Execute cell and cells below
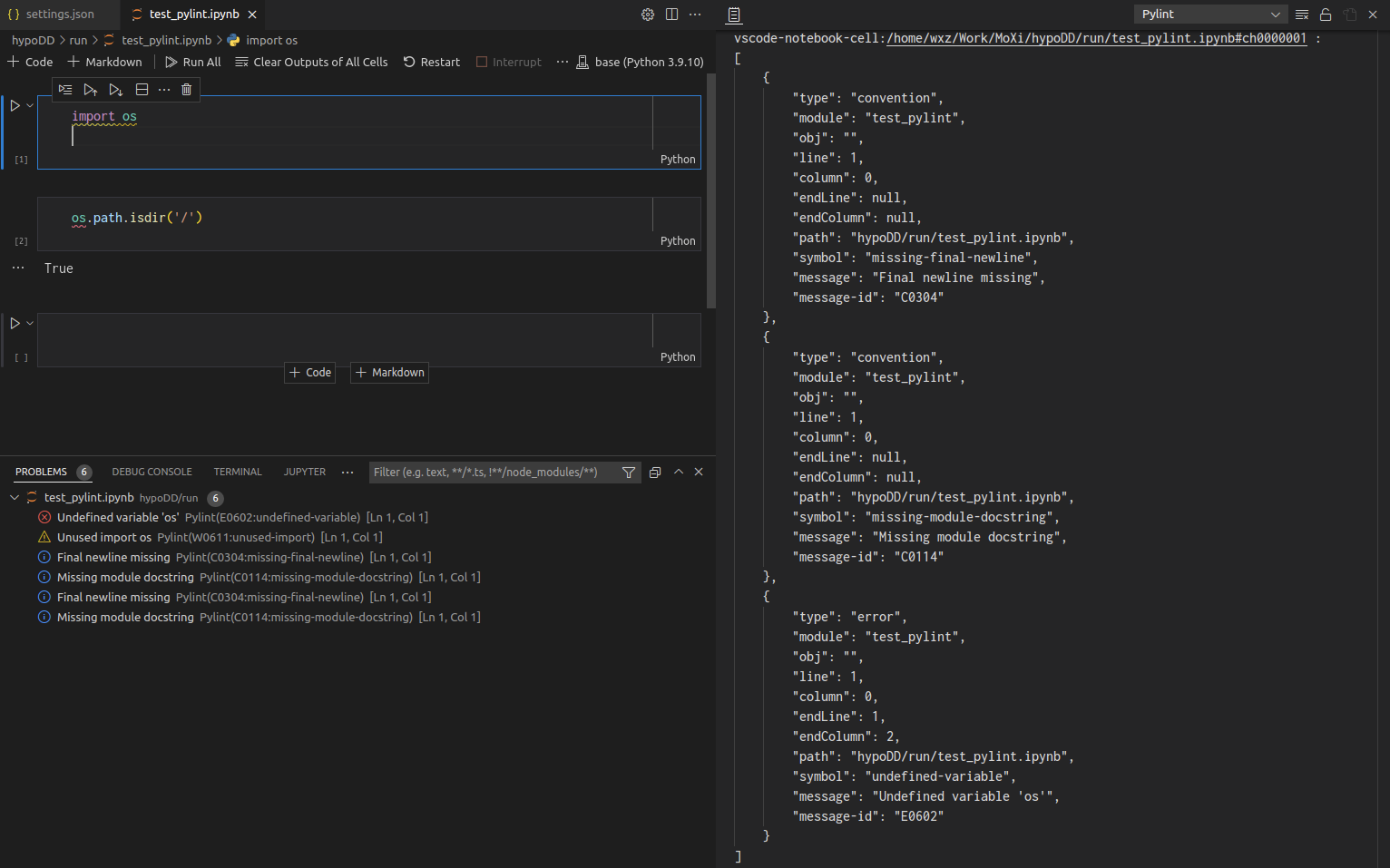The height and width of the screenshot is (868, 1390). pos(115,89)
